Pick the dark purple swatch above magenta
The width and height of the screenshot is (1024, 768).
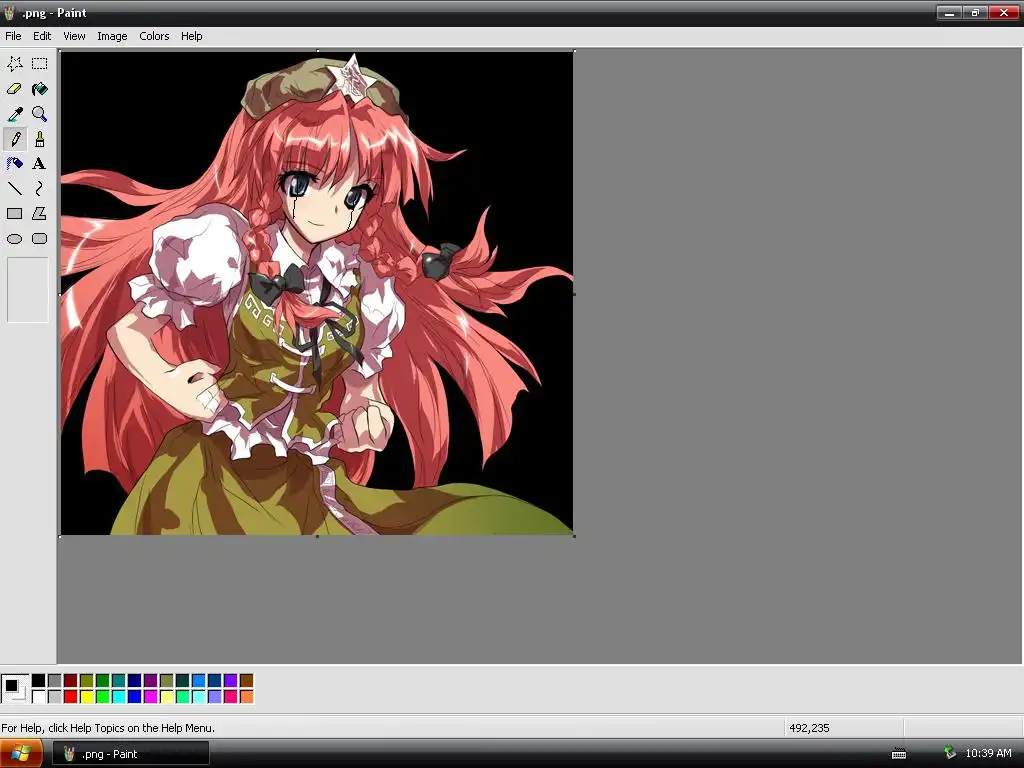click(x=151, y=681)
